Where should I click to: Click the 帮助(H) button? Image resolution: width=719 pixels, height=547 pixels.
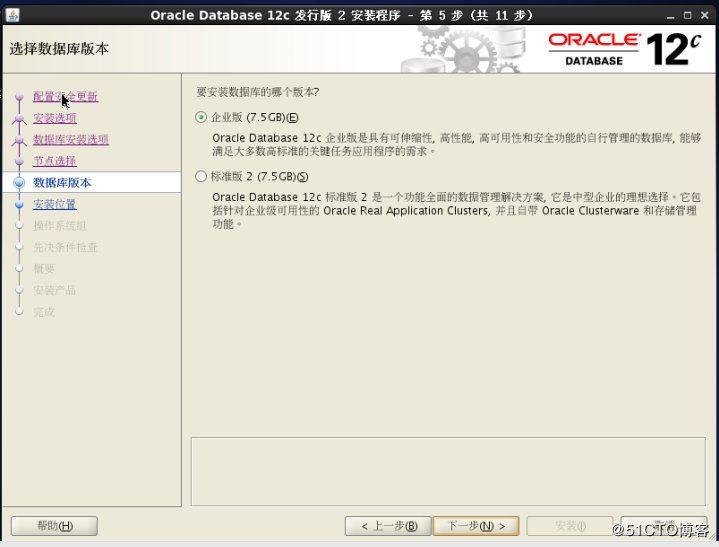click(54, 526)
